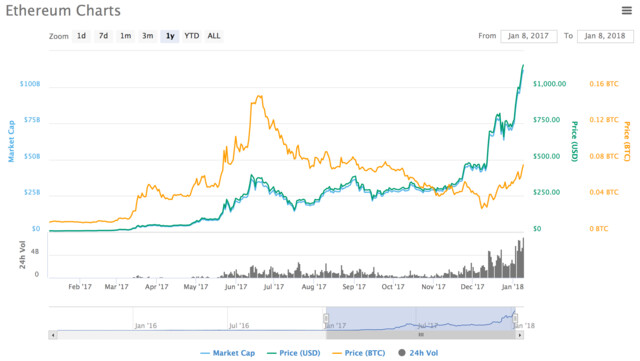The image size is (640, 361).
Task: Toggle Price (BTC) series in legend
Action: [359, 353]
